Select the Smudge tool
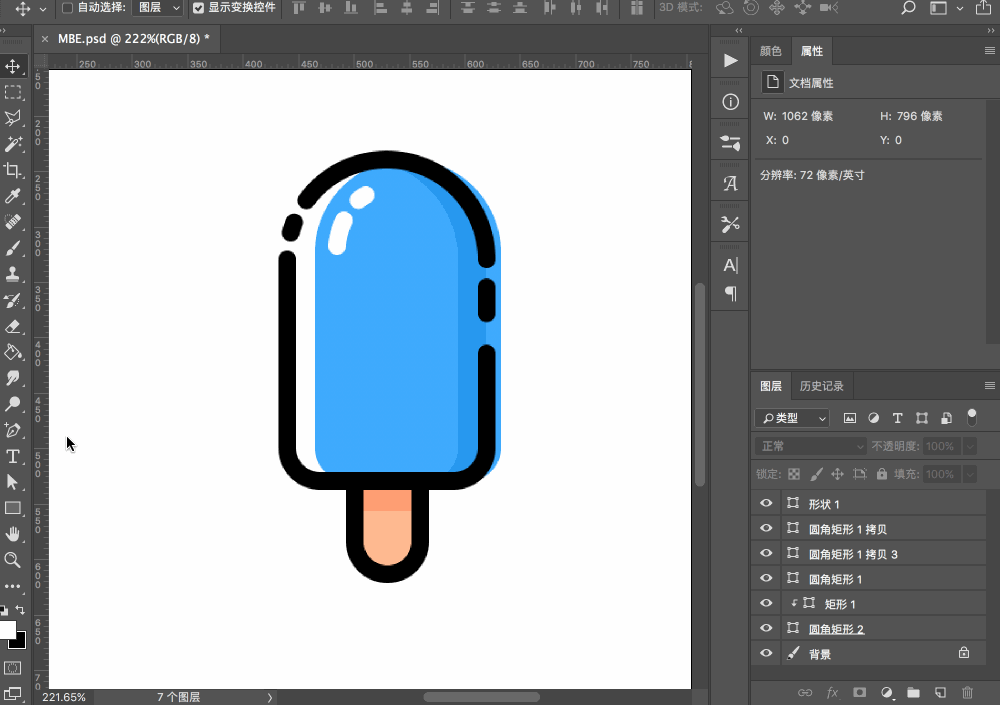Screen dimensions: 1000x705 coord(13,378)
